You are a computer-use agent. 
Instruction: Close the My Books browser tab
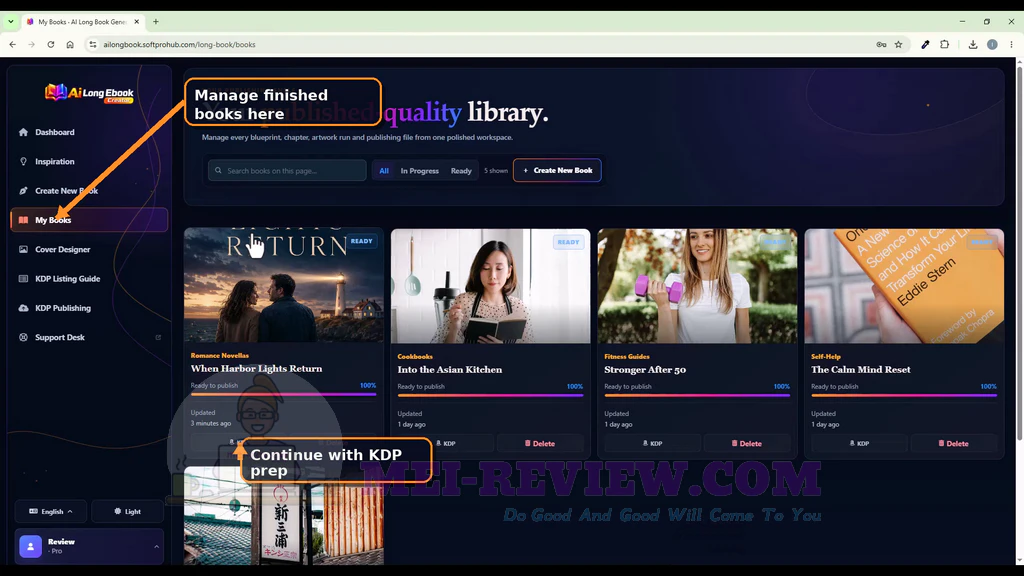coord(136,22)
